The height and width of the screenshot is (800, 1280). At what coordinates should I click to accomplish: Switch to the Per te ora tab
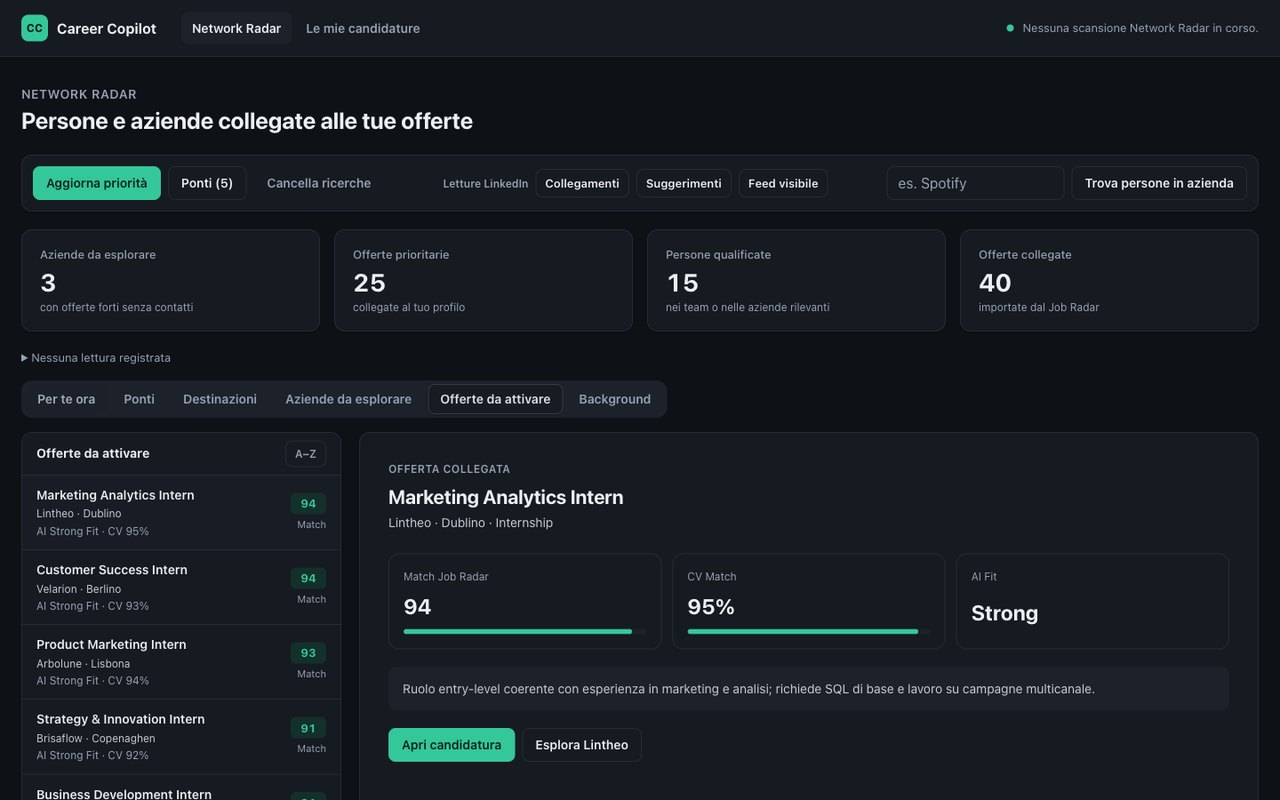click(x=66, y=399)
